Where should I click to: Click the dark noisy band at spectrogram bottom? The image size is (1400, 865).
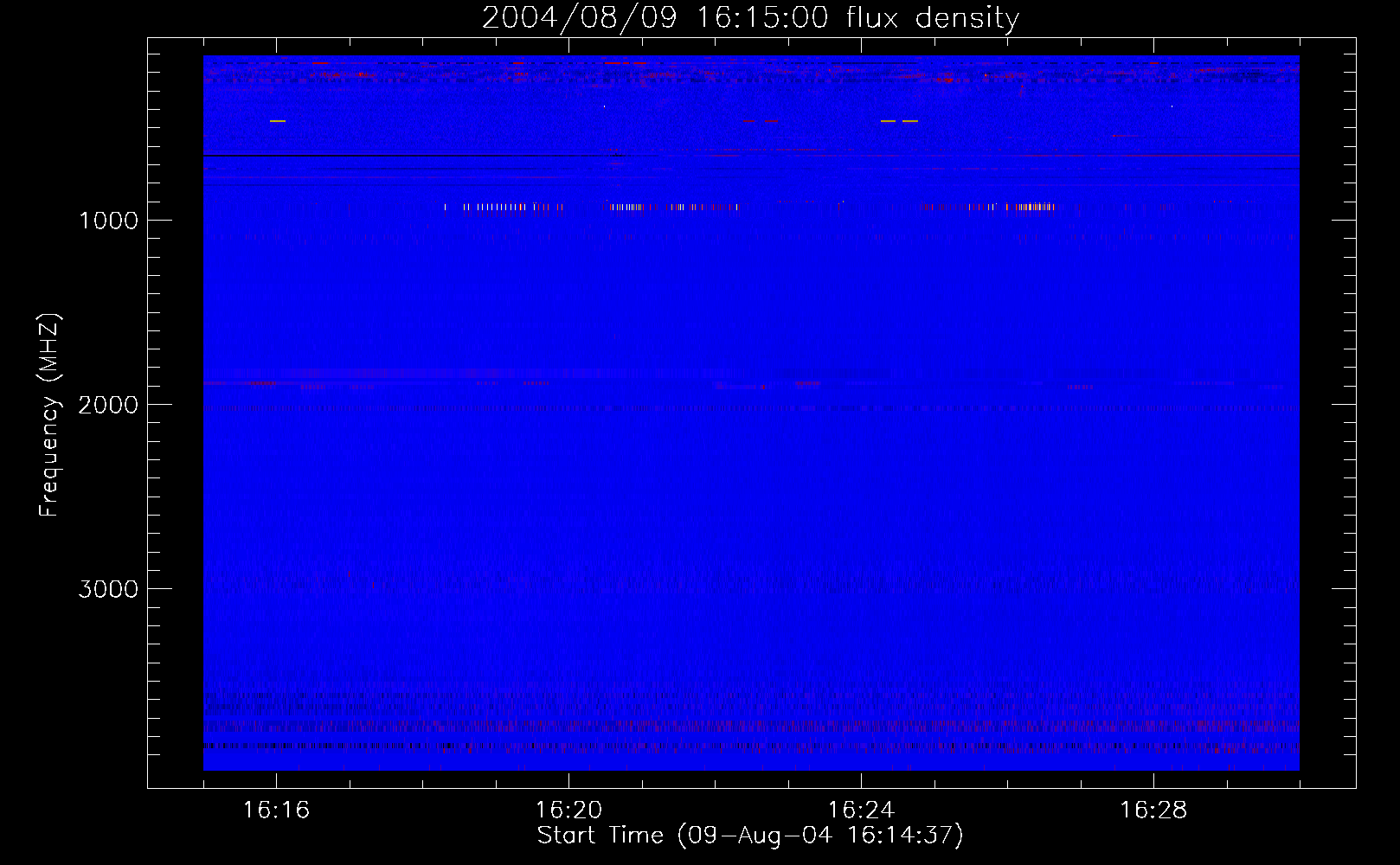pyautogui.click(x=750, y=746)
